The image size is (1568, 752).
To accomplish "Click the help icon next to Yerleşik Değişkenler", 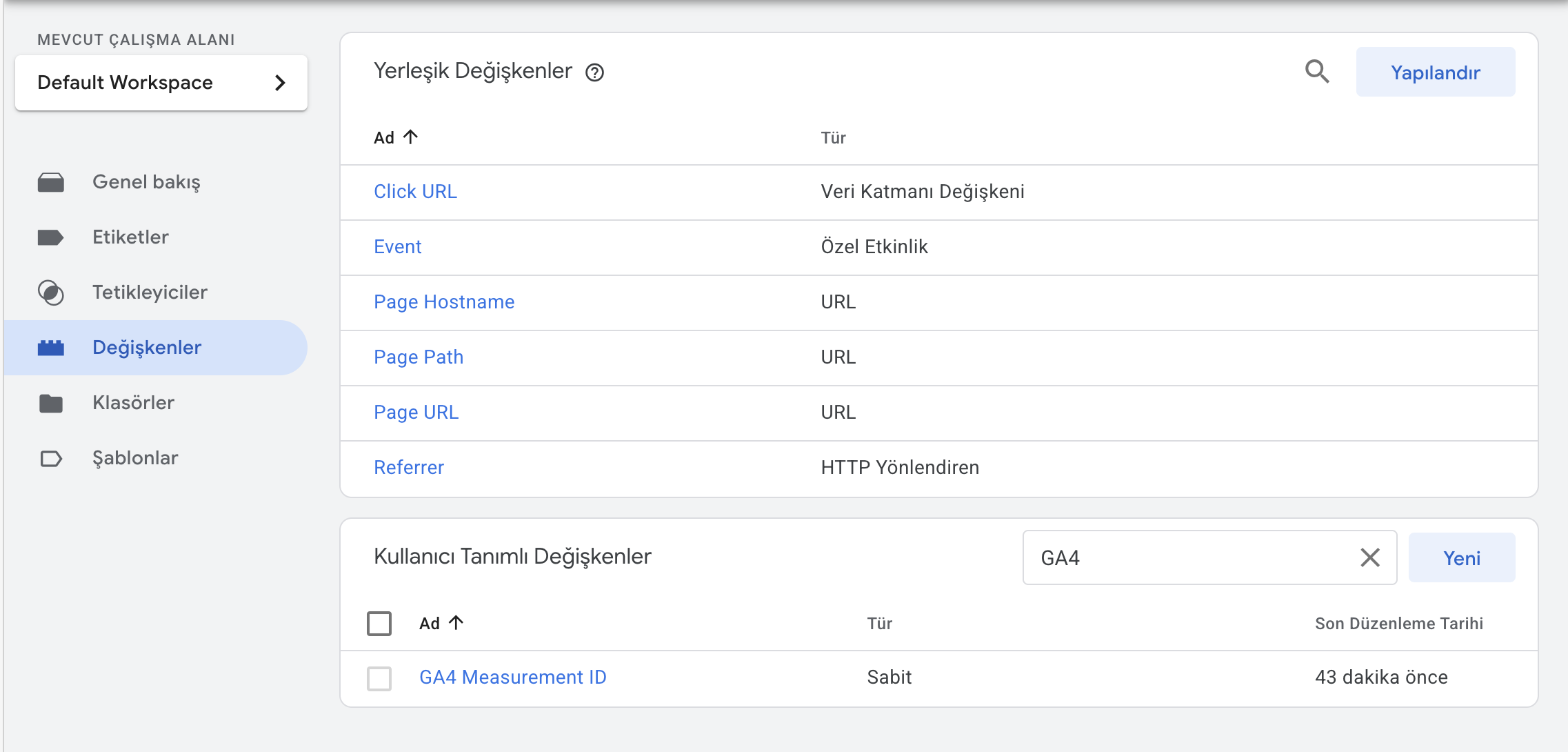I will 595,72.
